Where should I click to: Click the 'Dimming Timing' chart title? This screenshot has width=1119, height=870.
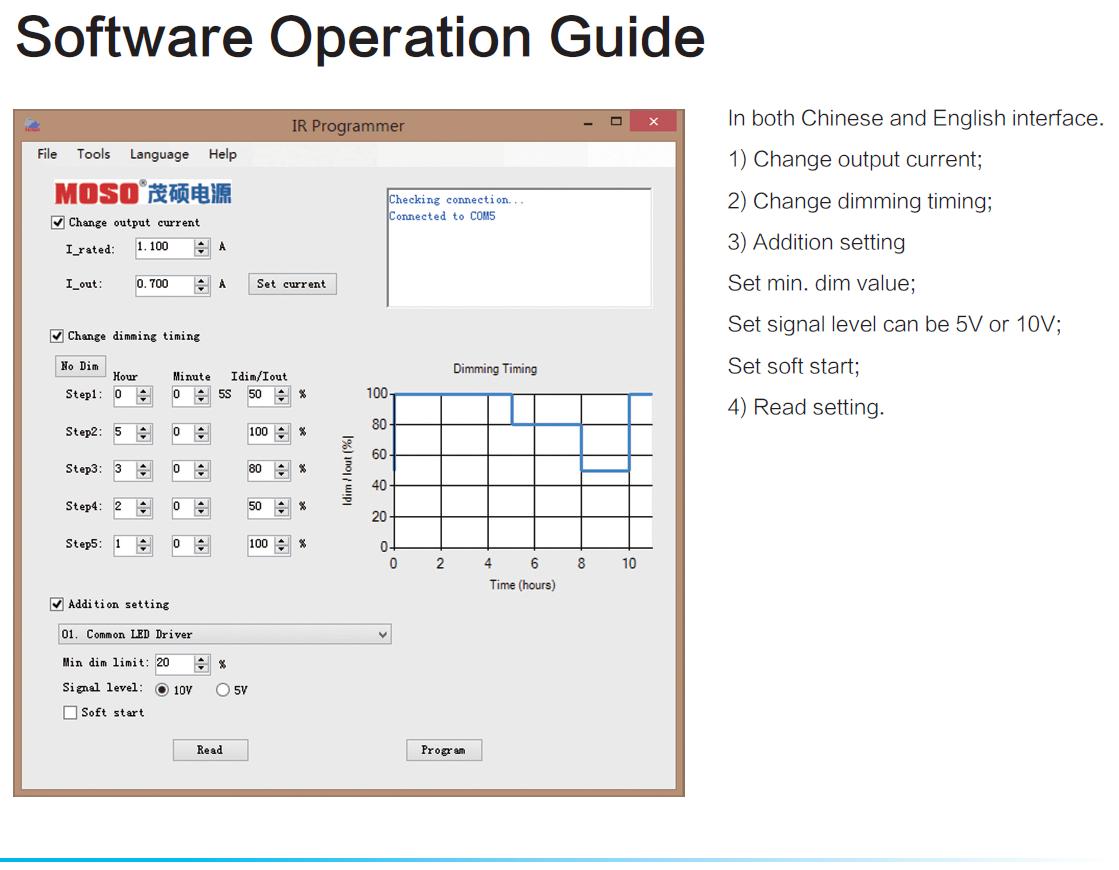pos(495,369)
